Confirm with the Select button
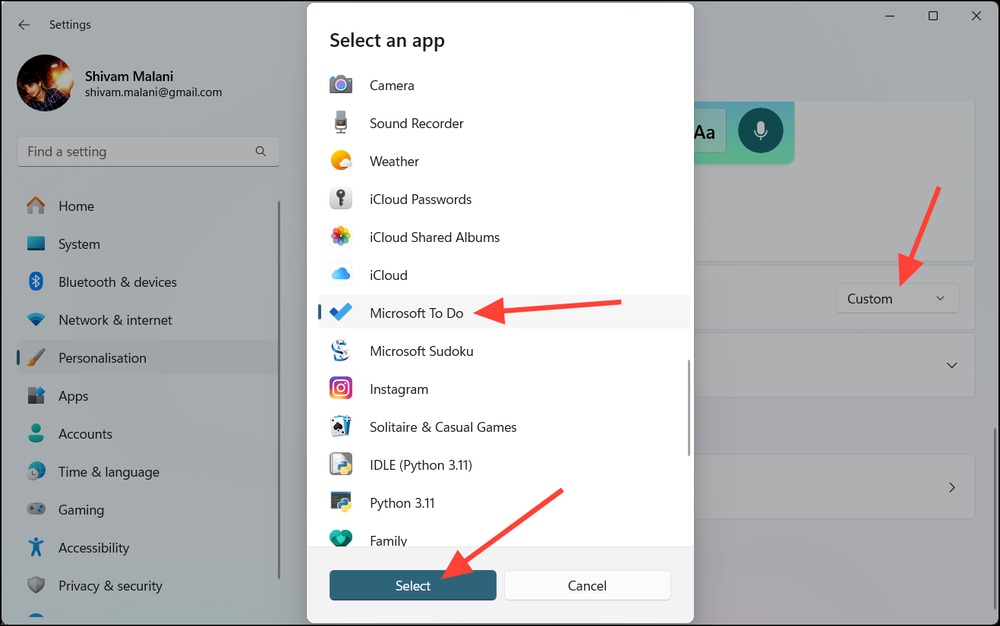 click(413, 585)
